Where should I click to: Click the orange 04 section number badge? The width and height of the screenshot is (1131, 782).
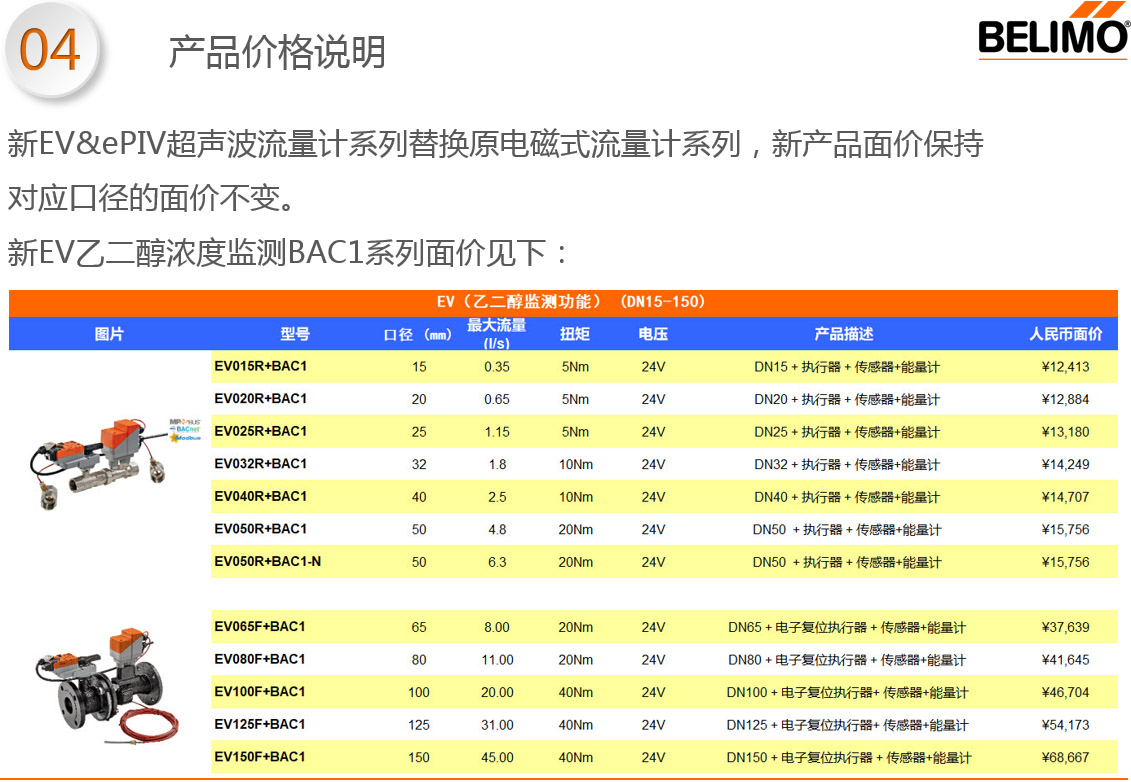tap(50, 50)
